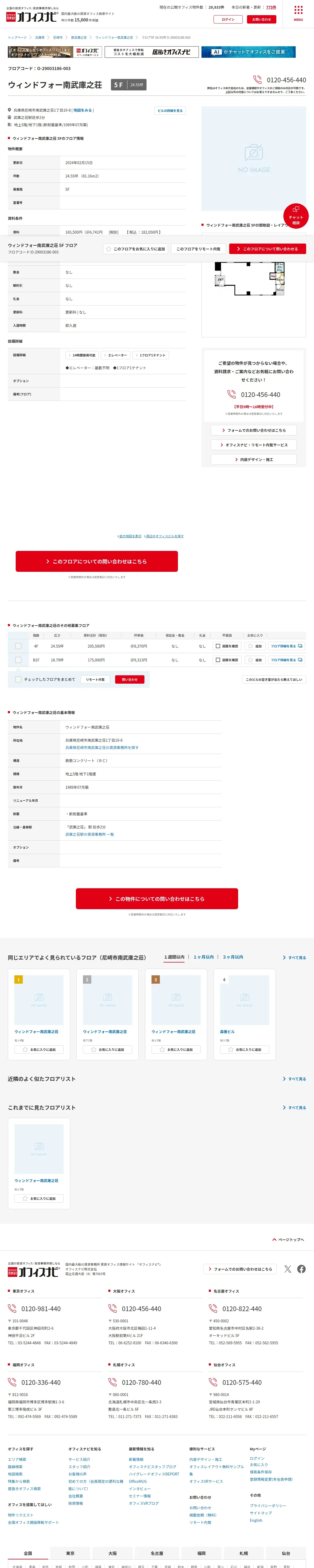Expand オフィスナビ・リモート内覧サービス link
Screen dimensions: 314x1568
tap(254, 445)
